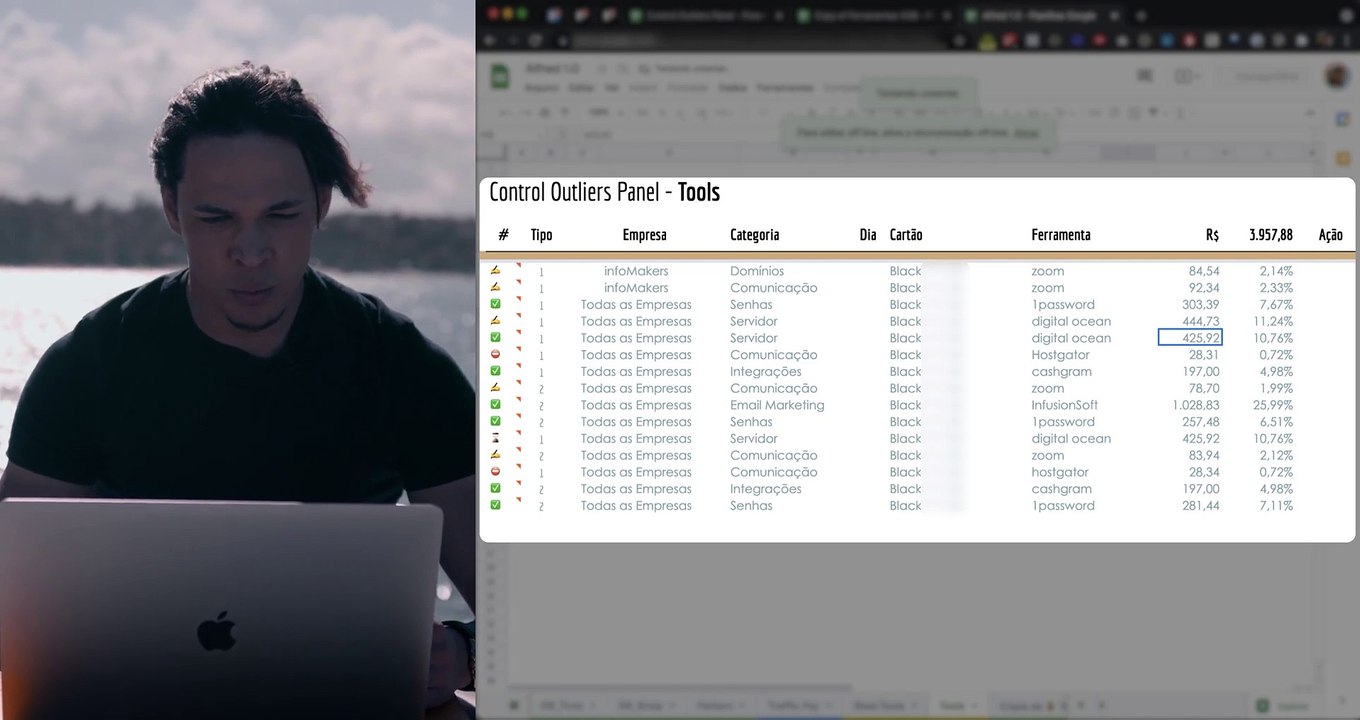
Task: Click the value 78,70
Action: pos(1204,388)
